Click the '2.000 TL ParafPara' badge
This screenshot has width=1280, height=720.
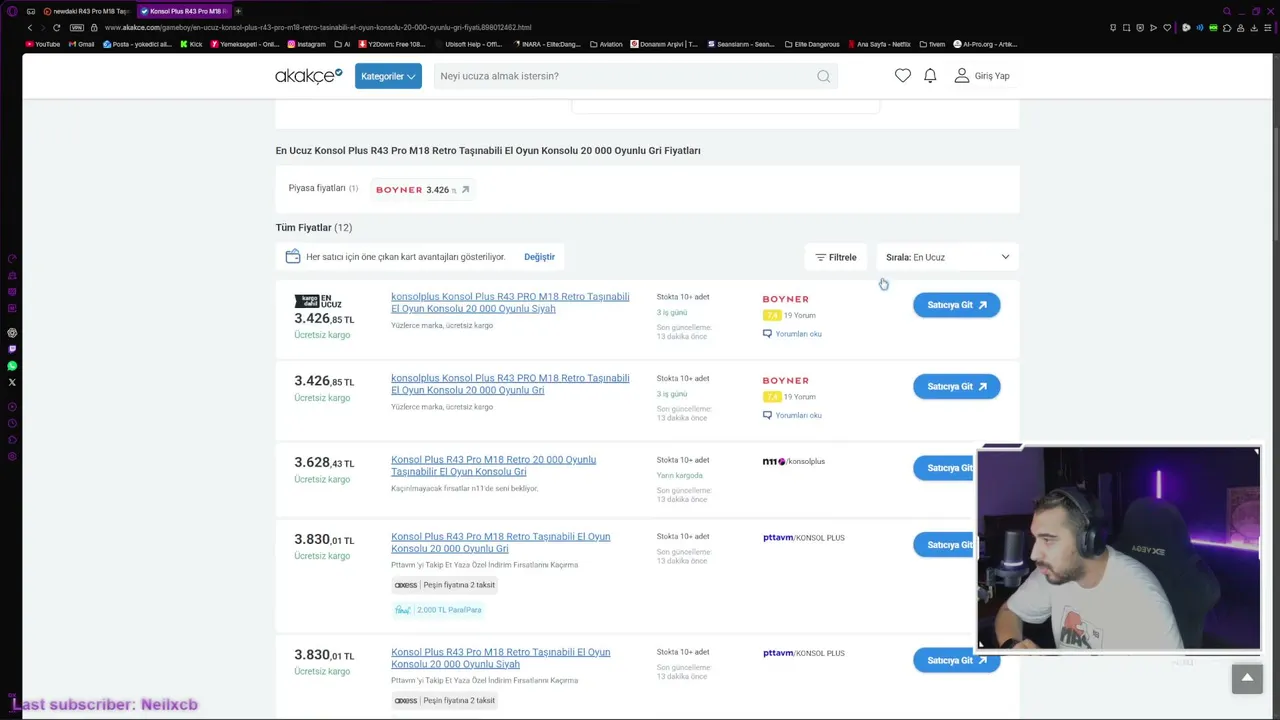coord(438,610)
